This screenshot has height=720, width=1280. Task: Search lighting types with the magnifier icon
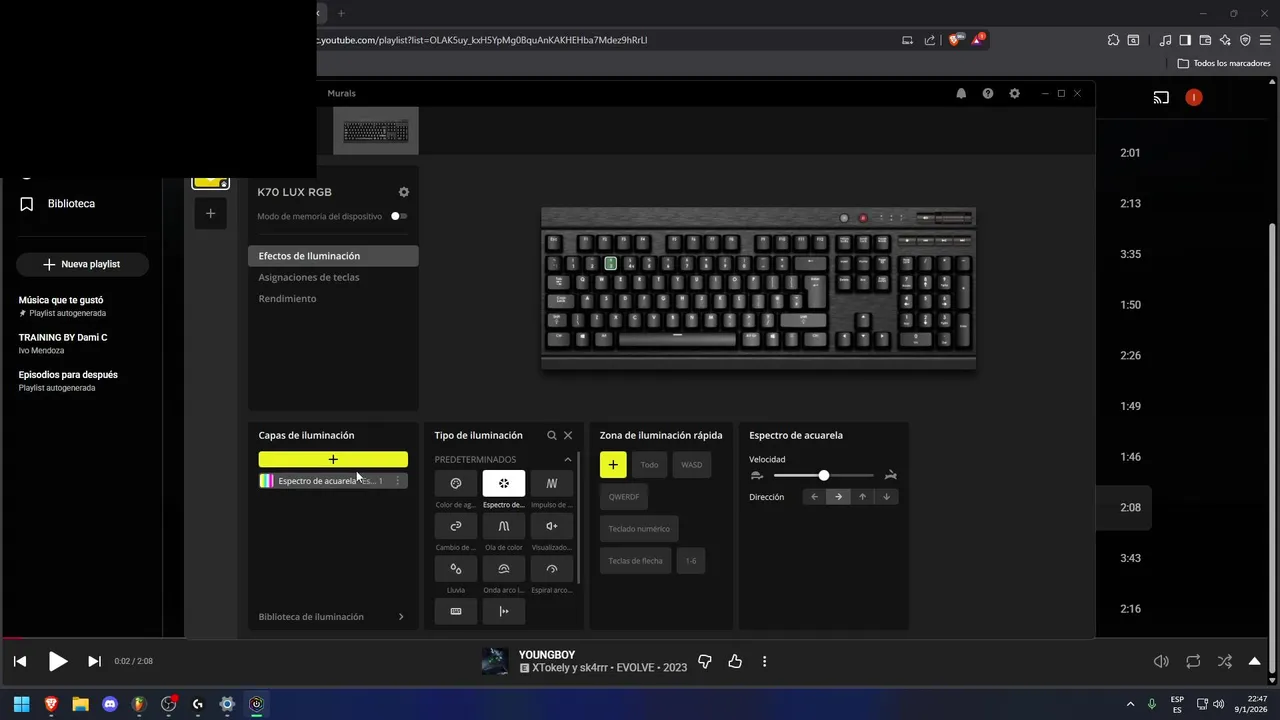pyautogui.click(x=551, y=435)
